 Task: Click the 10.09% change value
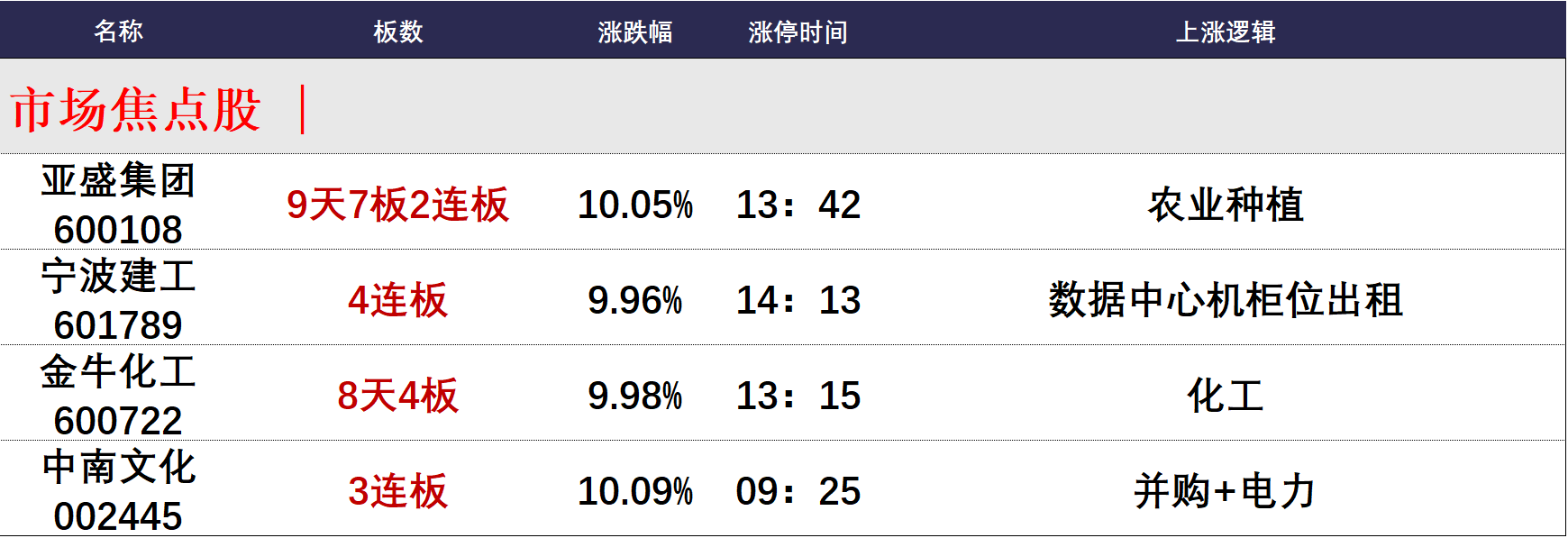pos(634,491)
